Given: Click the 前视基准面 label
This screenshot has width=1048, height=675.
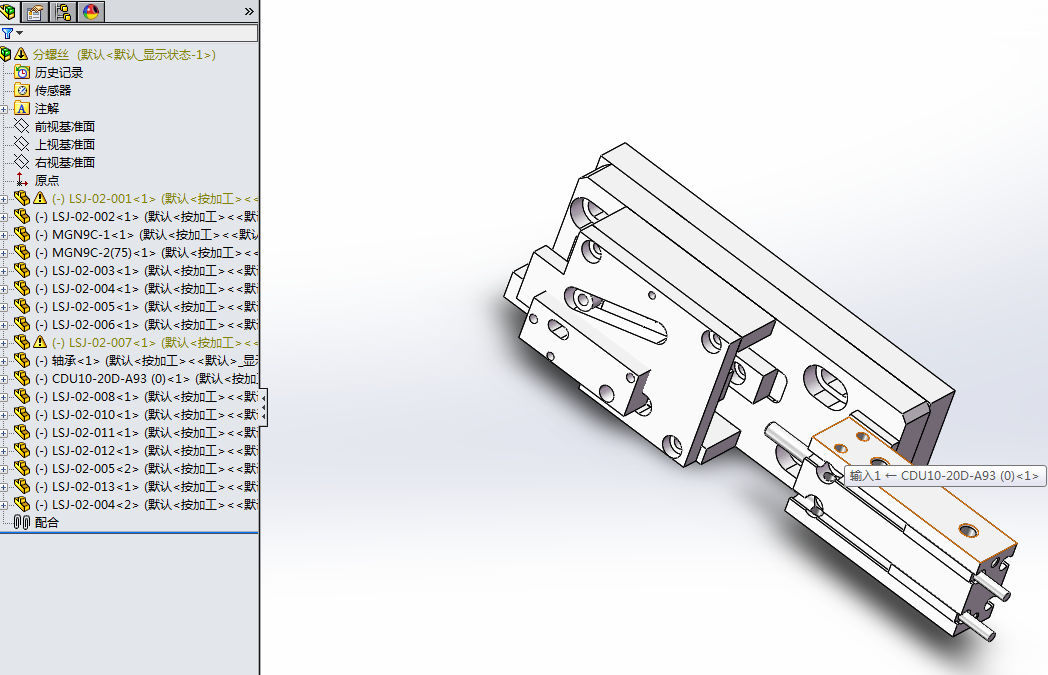Looking at the screenshot, I should click(65, 126).
